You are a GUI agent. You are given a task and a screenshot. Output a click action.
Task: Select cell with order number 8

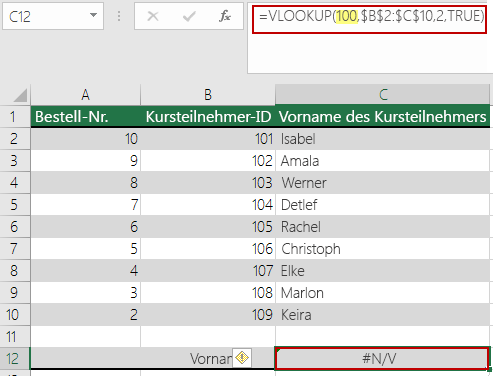[x=86, y=183]
